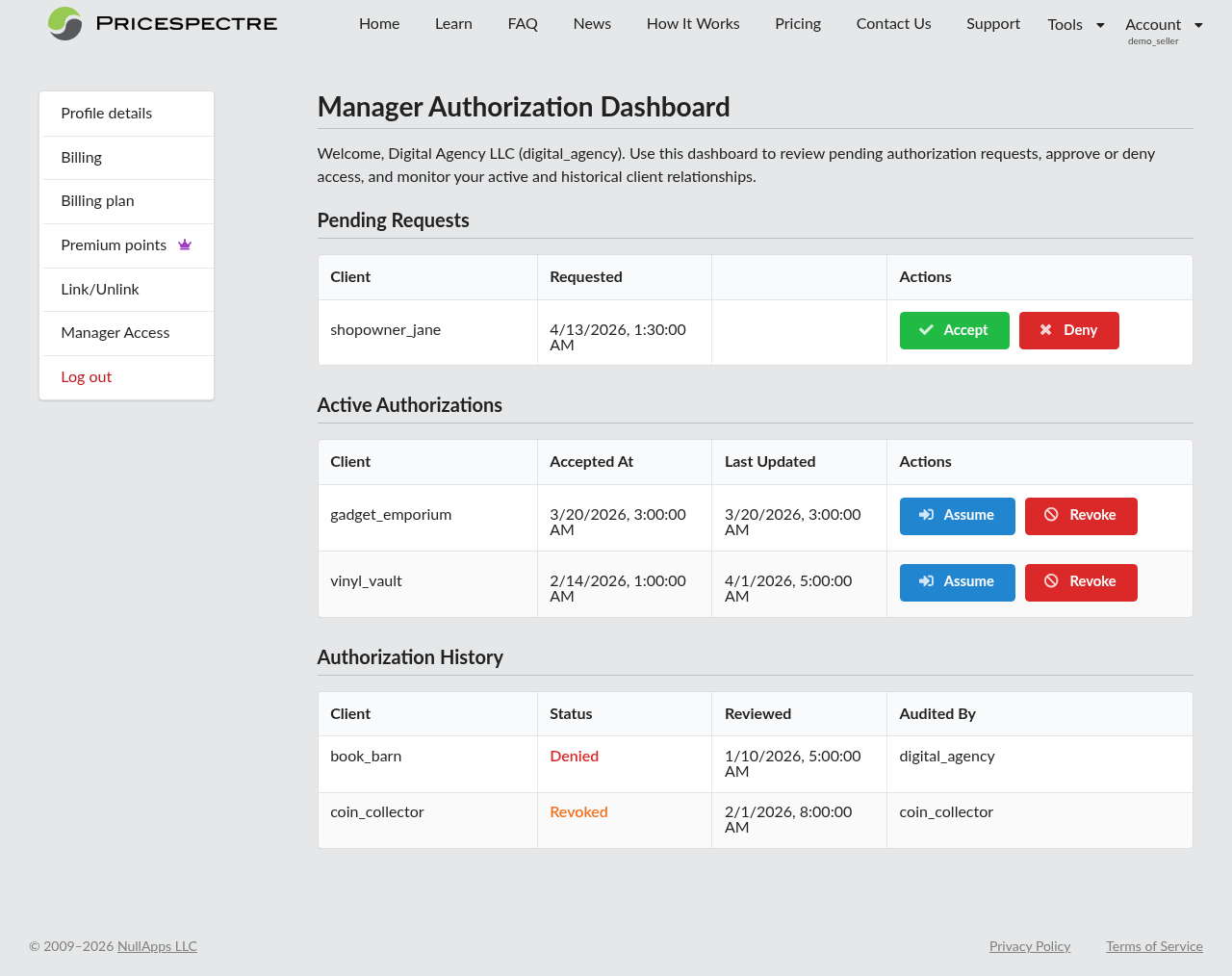The height and width of the screenshot is (976, 1232).
Task: Click the ban icon on vinyl_vault's Revoke button
Action: tap(1051, 581)
